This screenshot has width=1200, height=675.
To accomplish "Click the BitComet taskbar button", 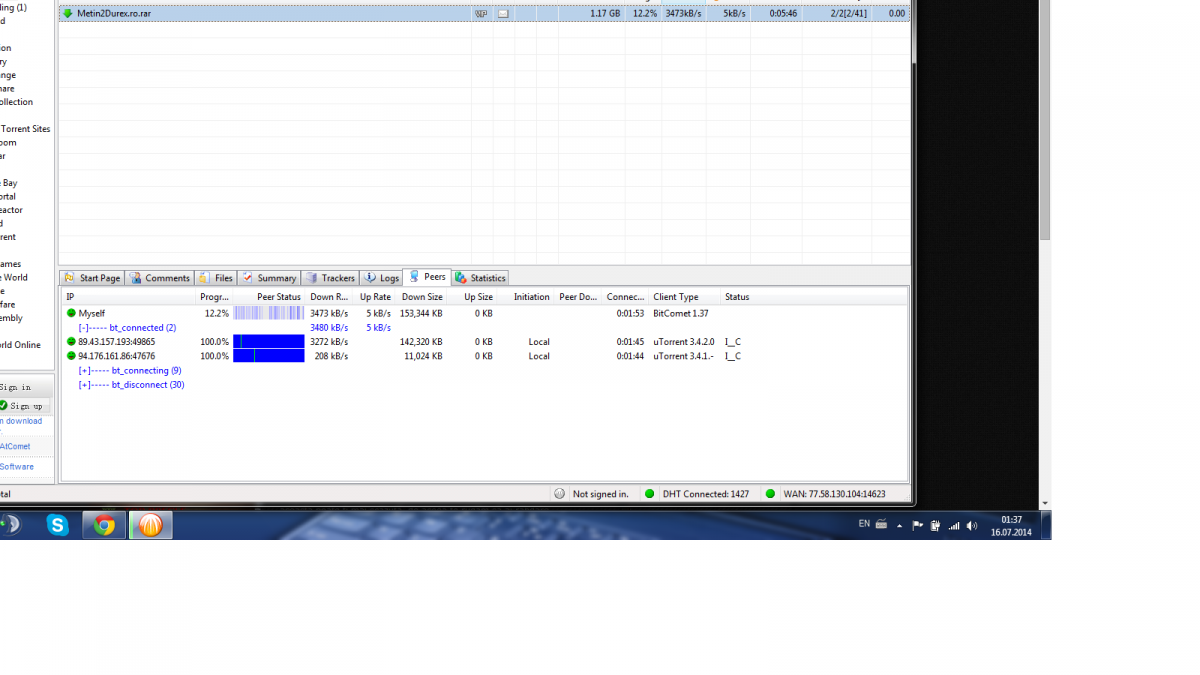I will pyautogui.click(x=150, y=525).
